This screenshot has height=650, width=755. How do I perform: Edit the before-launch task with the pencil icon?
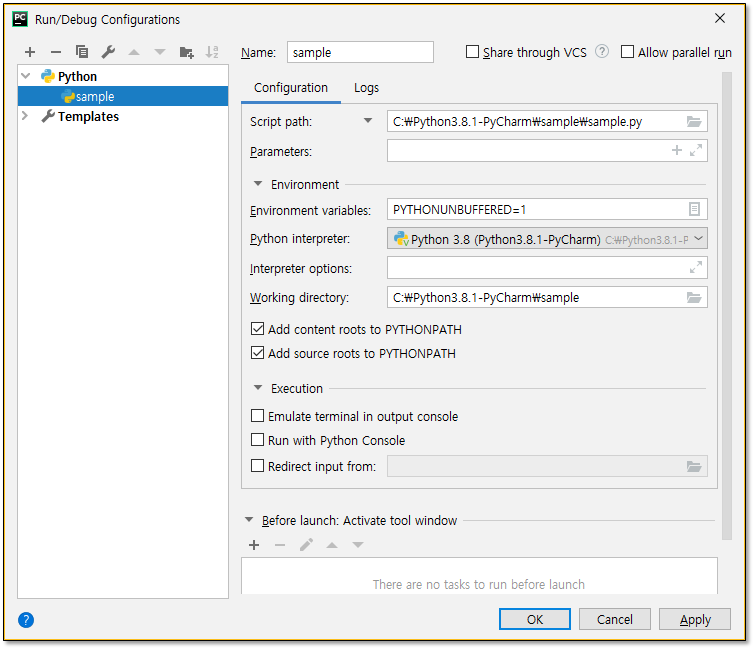(x=306, y=545)
